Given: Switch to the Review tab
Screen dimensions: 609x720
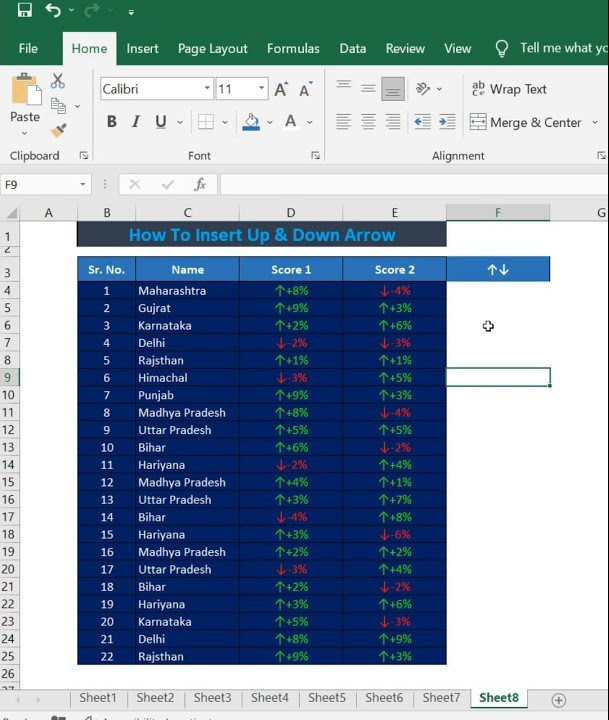Looking at the screenshot, I should (405, 48).
